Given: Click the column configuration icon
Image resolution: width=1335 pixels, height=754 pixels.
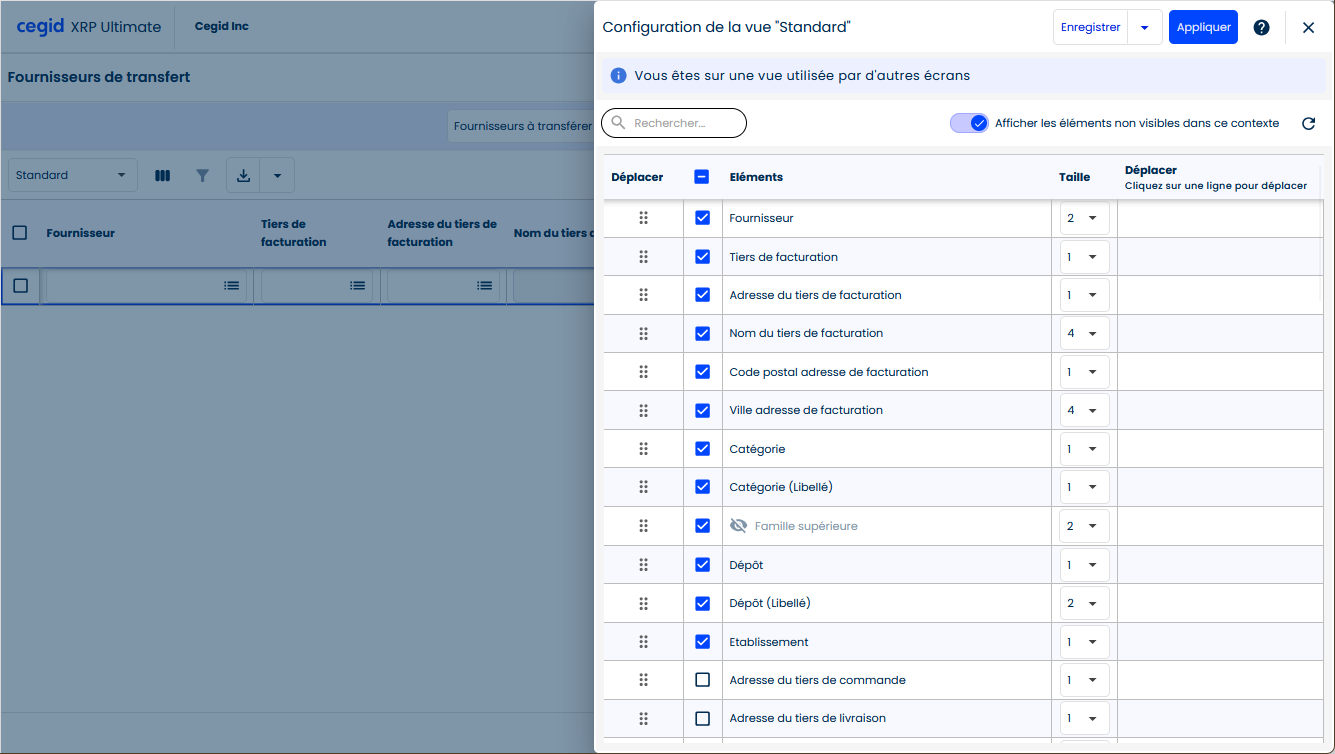Looking at the screenshot, I should 162,176.
